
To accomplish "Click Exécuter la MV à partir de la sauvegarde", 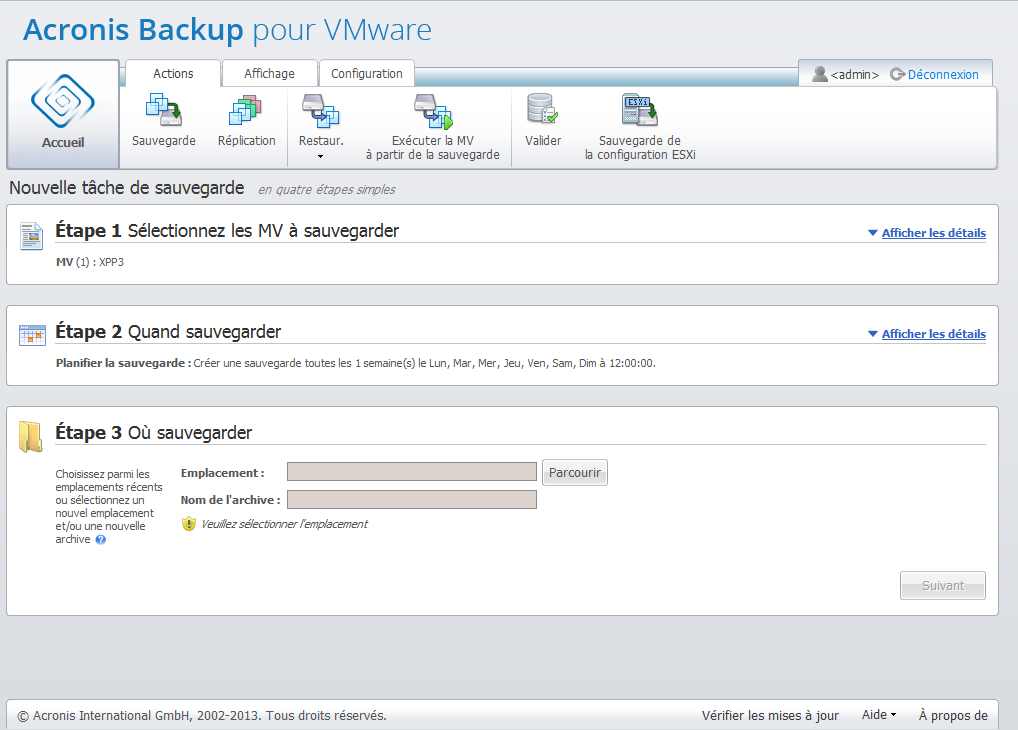I will click(433, 126).
